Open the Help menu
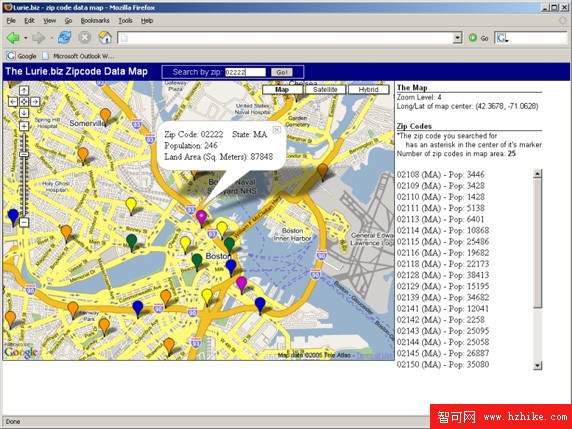The width and height of the screenshot is (572, 429). [147, 21]
